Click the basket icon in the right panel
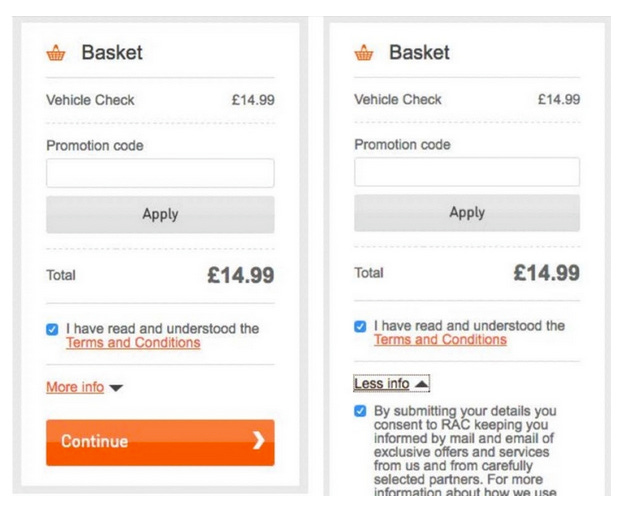This screenshot has height=507, width=620. [x=363, y=53]
